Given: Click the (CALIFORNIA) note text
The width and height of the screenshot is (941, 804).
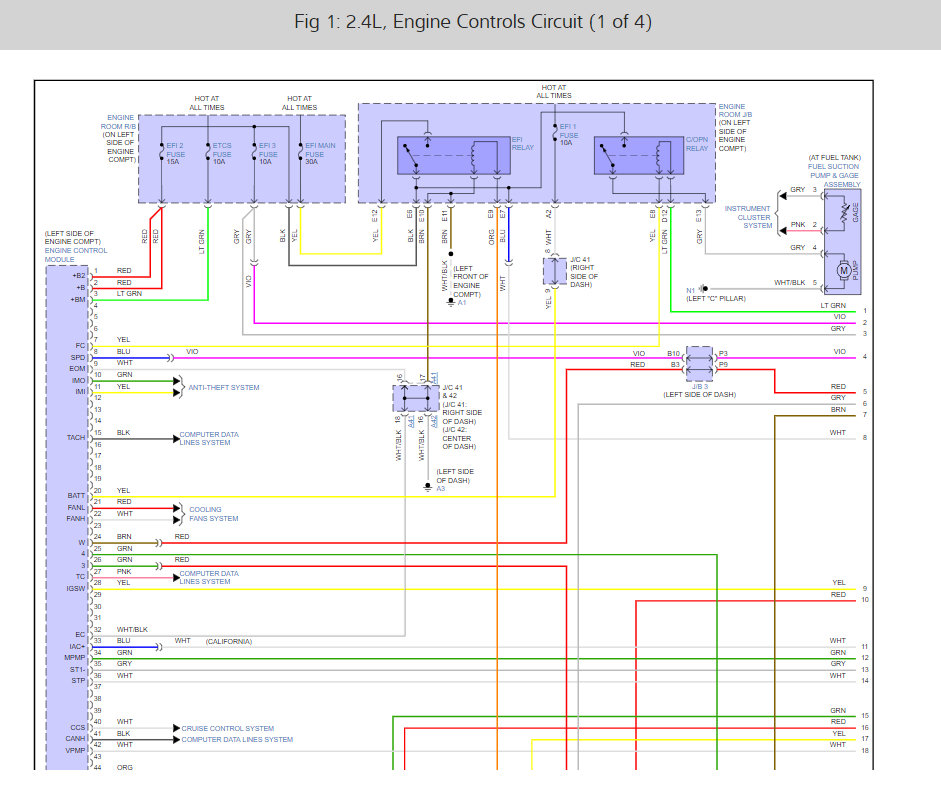Looking at the screenshot, I should pos(229,642).
